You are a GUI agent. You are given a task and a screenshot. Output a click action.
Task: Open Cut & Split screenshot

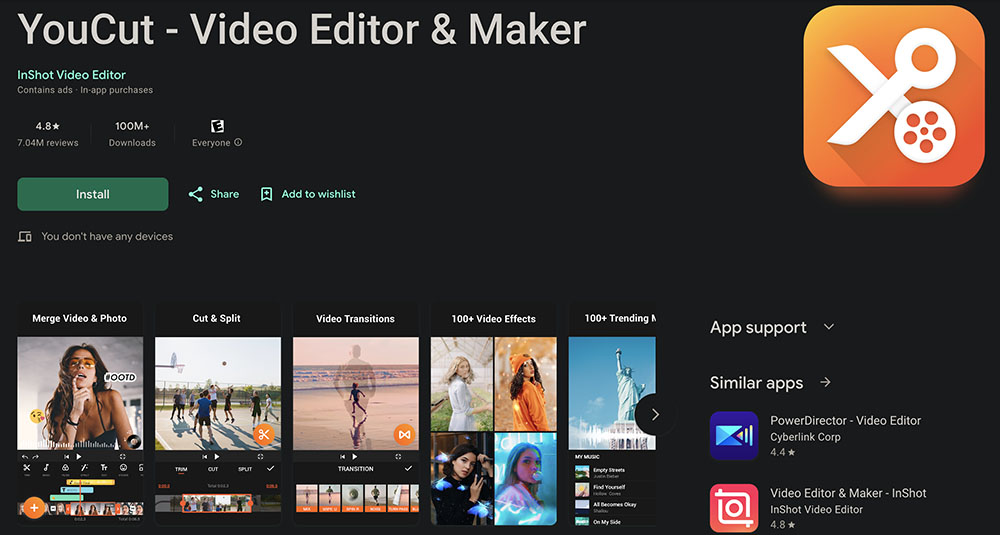[x=217, y=414]
